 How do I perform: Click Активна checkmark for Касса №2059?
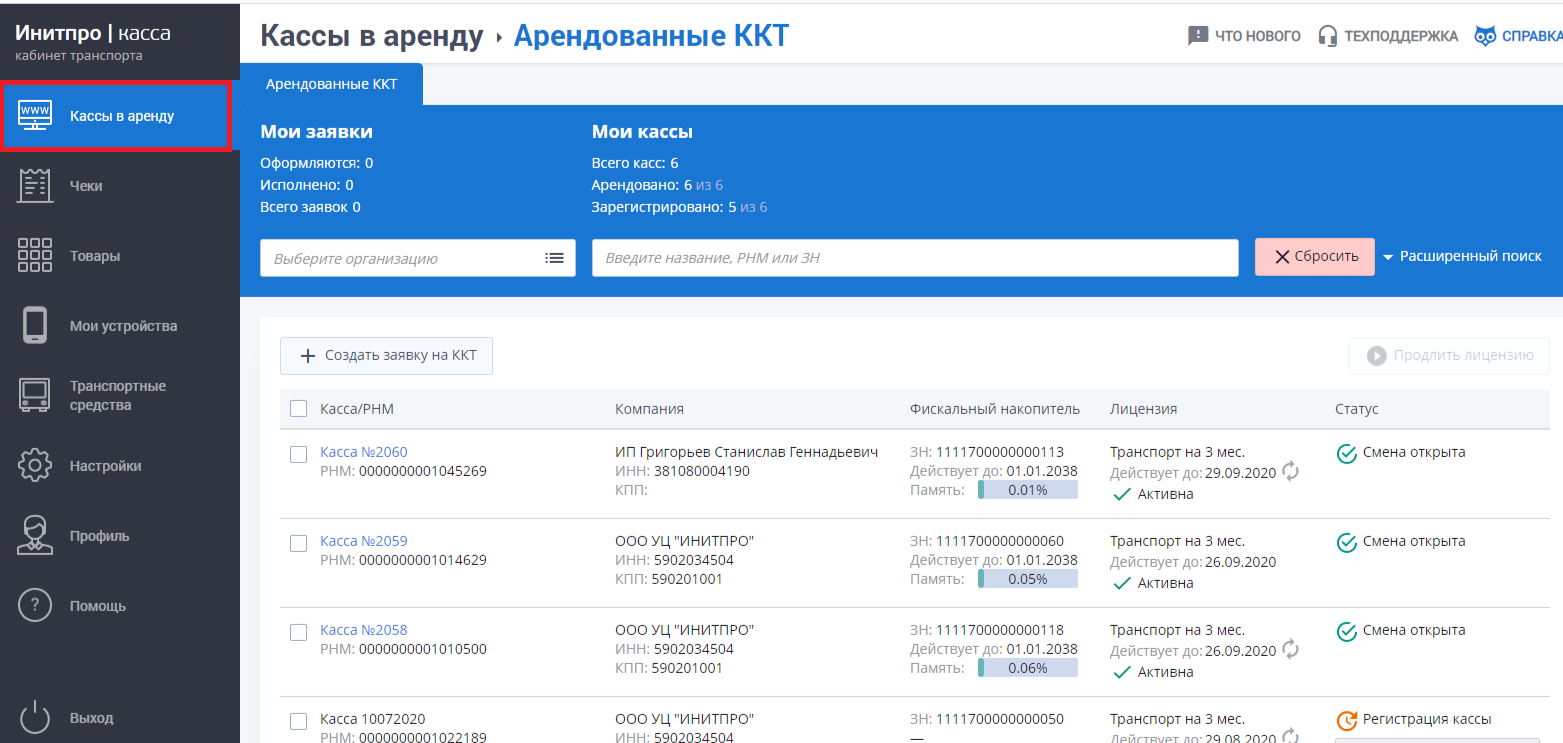pos(1122,583)
